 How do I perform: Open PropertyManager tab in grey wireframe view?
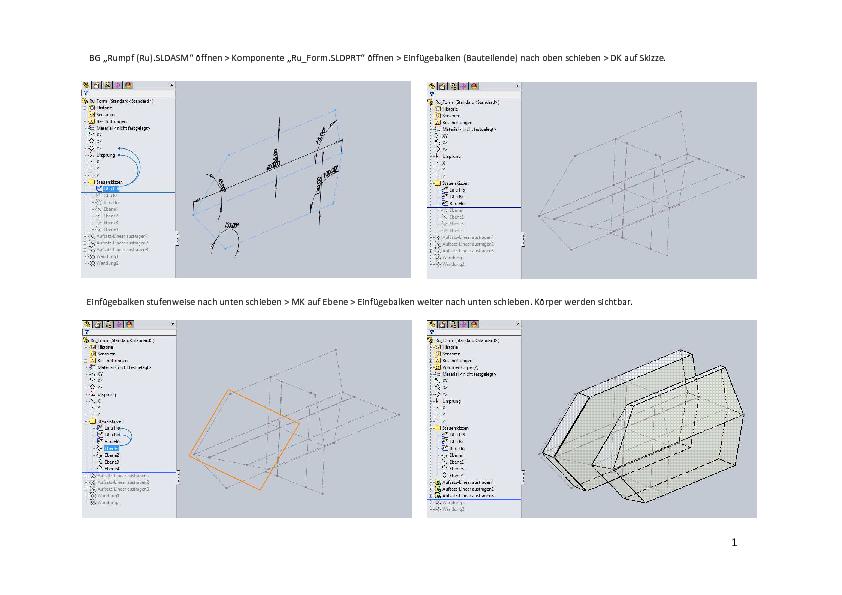point(442,86)
